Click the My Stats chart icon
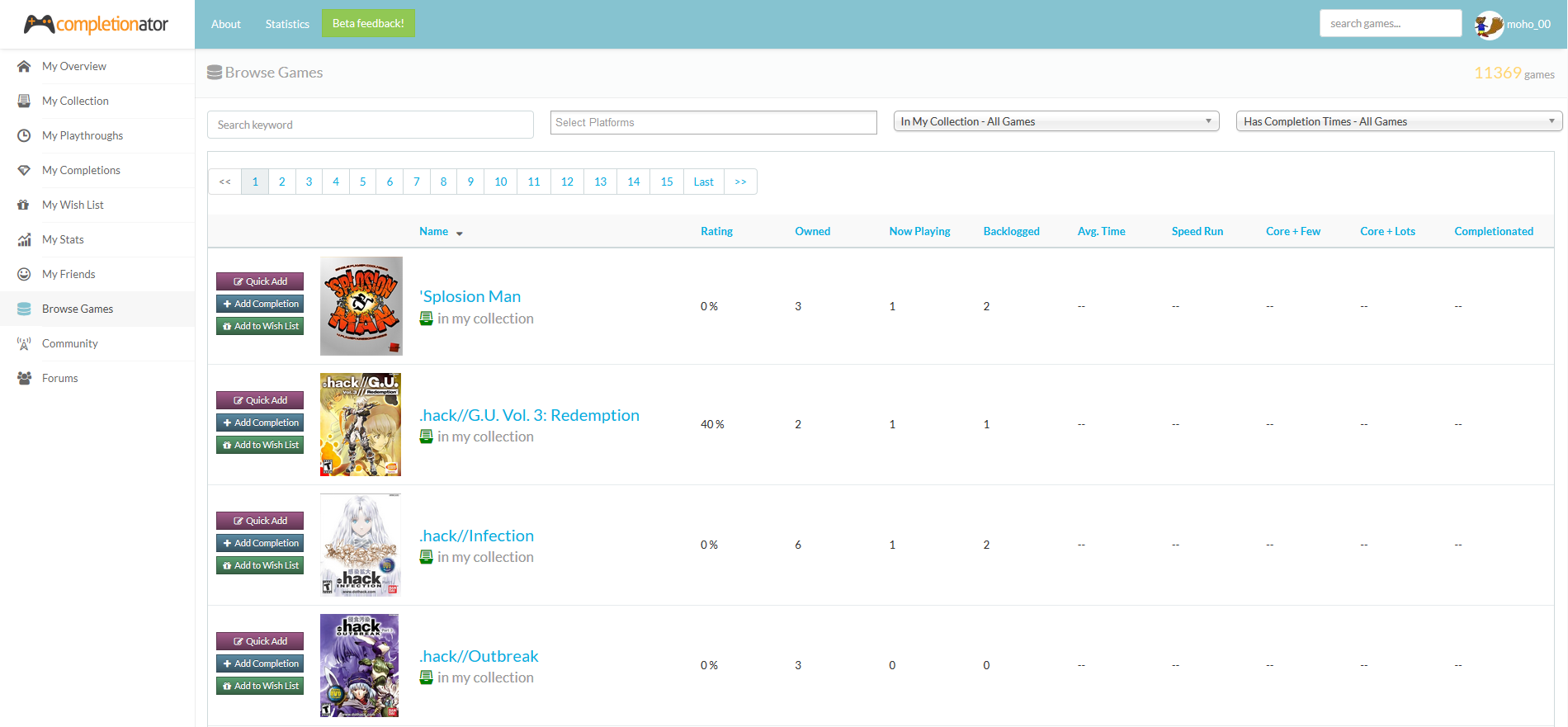This screenshot has height=727, width=1568. (x=24, y=239)
